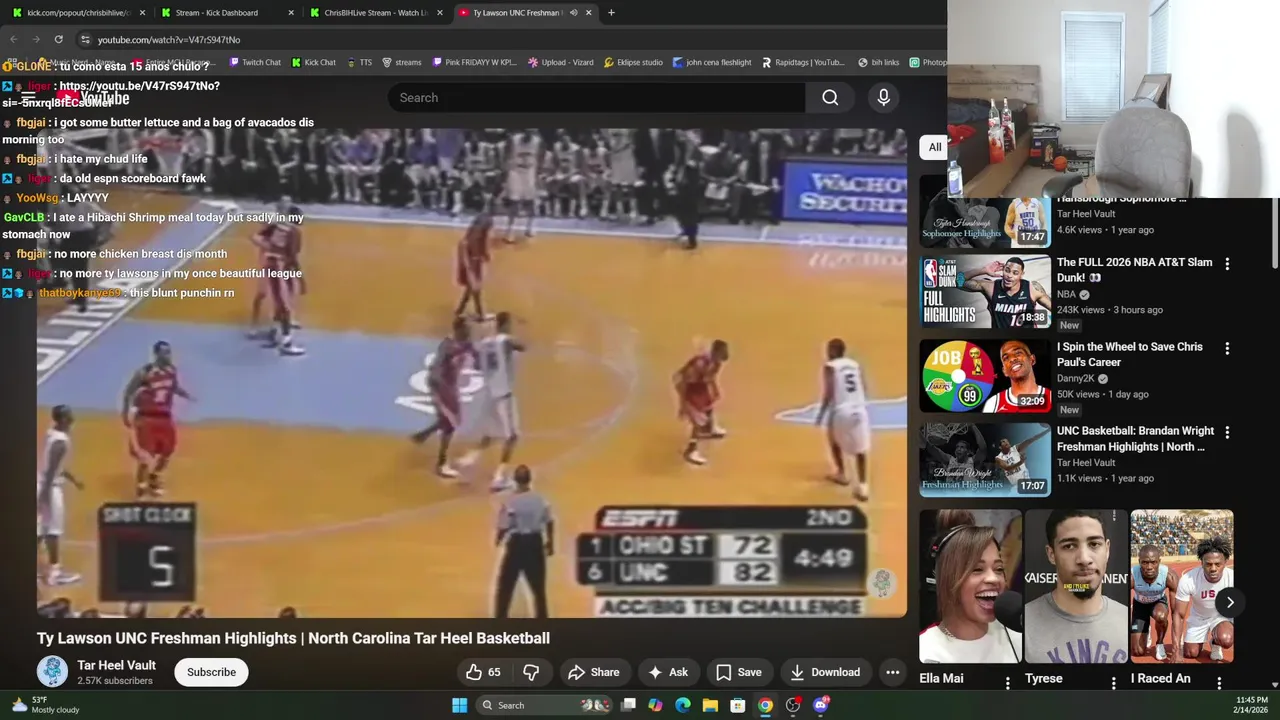Image resolution: width=1280 pixels, height=720 pixels.
Task: Open File Explorer from the taskbar
Action: pyautogui.click(x=710, y=705)
